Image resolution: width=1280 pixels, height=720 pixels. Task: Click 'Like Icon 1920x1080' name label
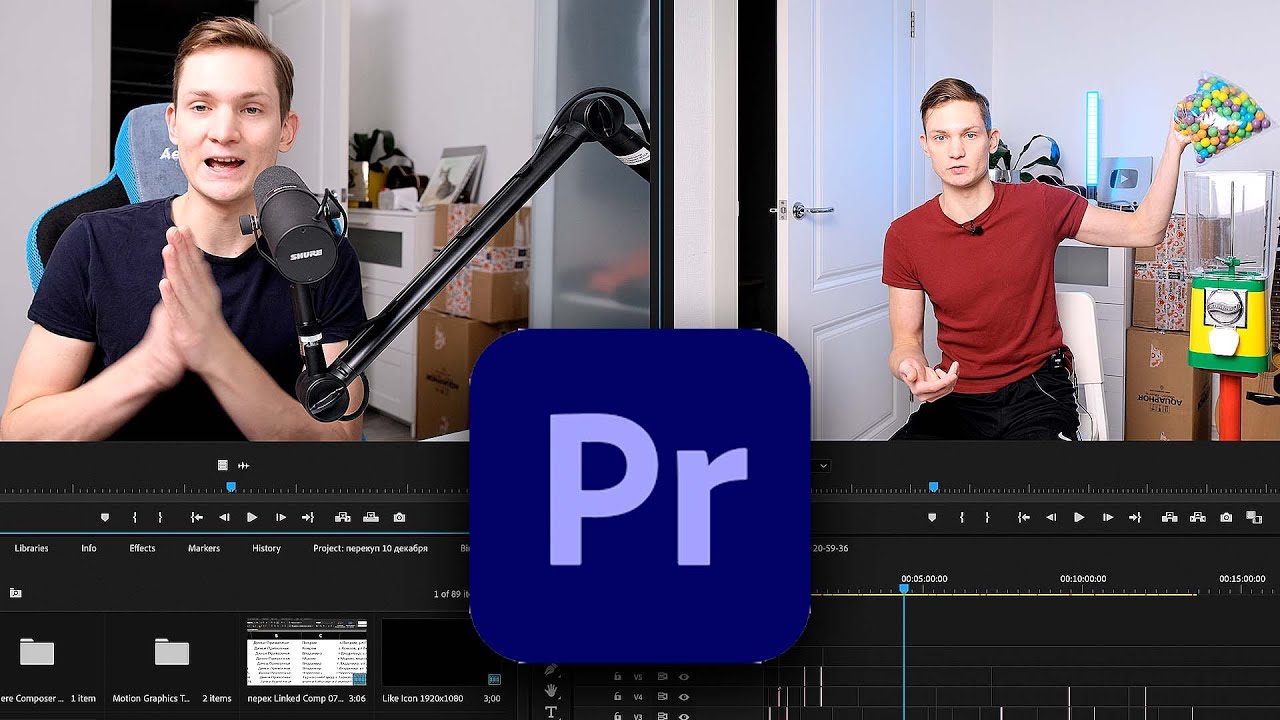pos(422,699)
